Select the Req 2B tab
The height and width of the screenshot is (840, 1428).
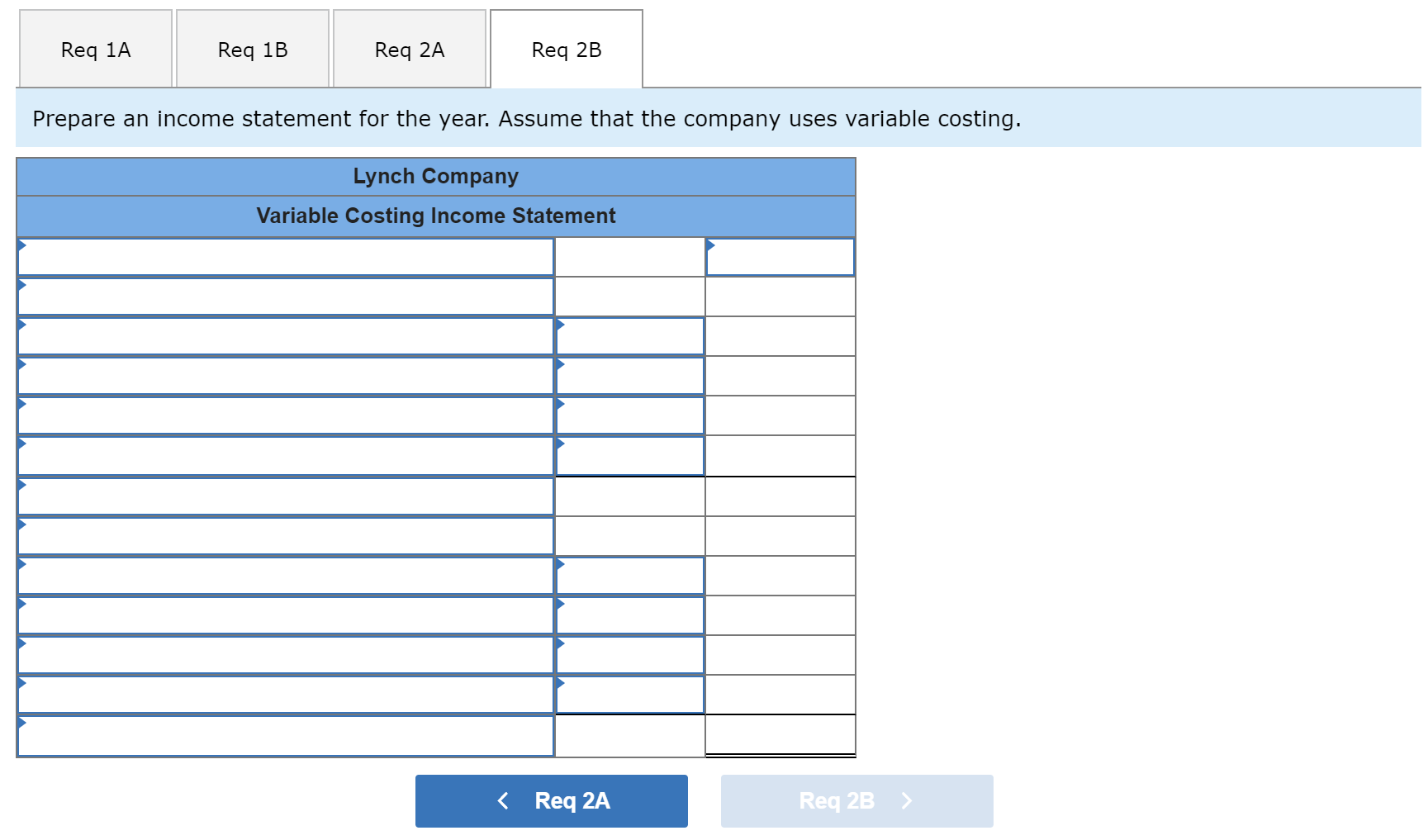(566, 49)
